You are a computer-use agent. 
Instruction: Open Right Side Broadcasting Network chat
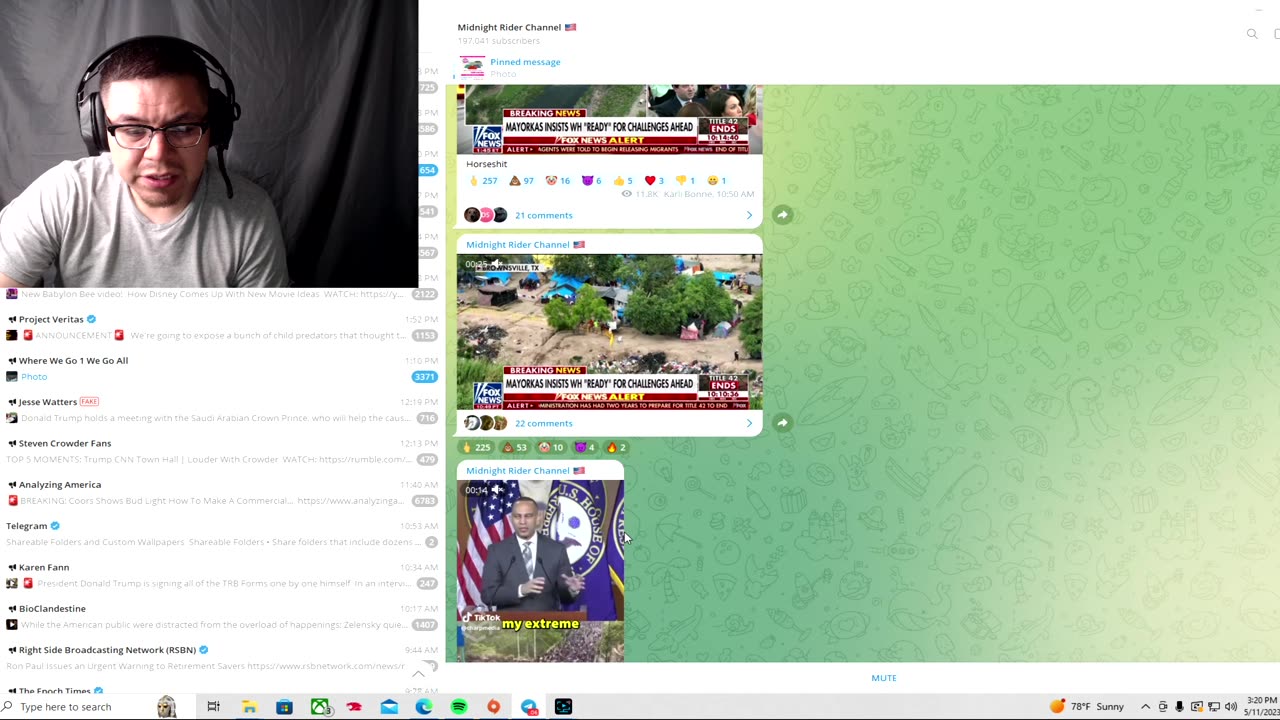pyautogui.click(x=222, y=658)
